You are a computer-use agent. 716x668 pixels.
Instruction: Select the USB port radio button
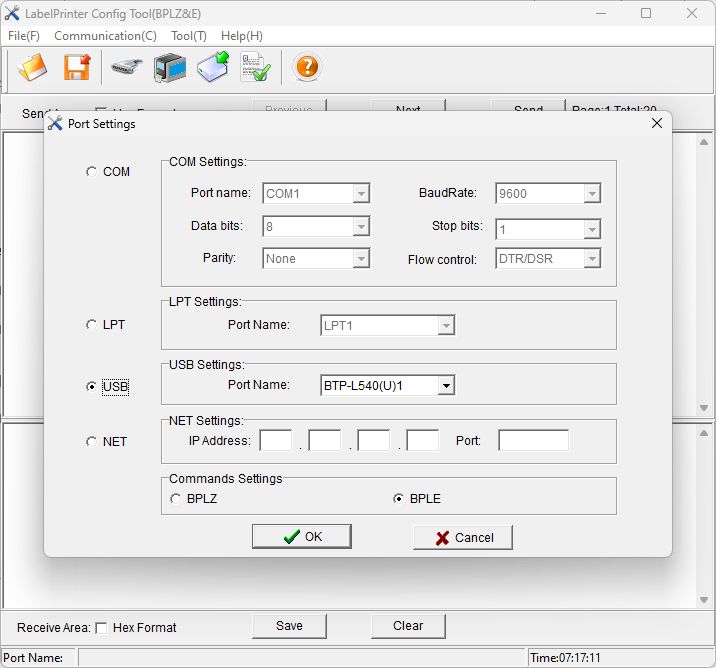click(x=91, y=387)
